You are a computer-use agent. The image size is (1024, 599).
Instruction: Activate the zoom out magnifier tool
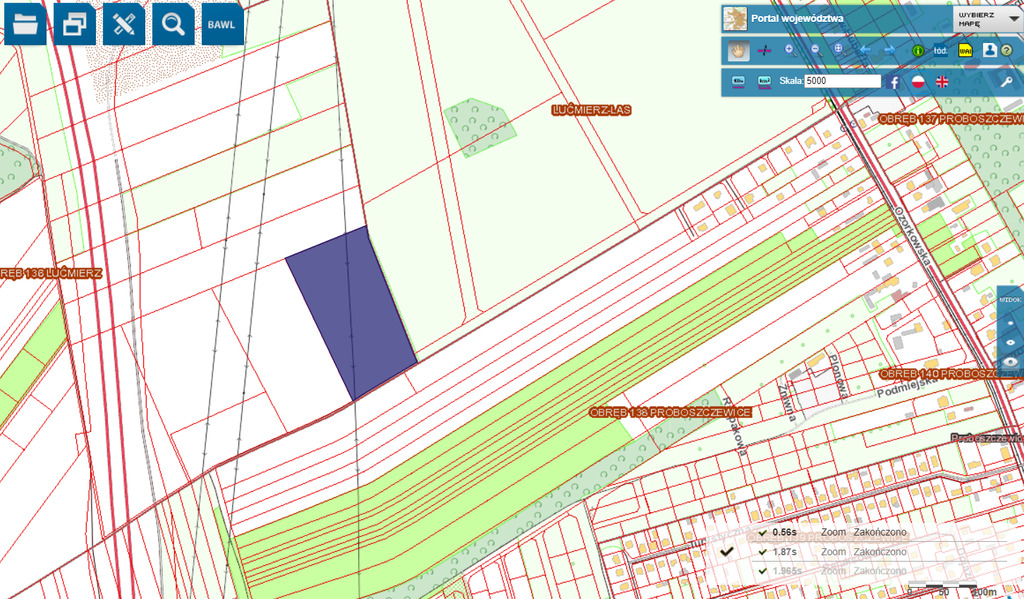(815, 50)
